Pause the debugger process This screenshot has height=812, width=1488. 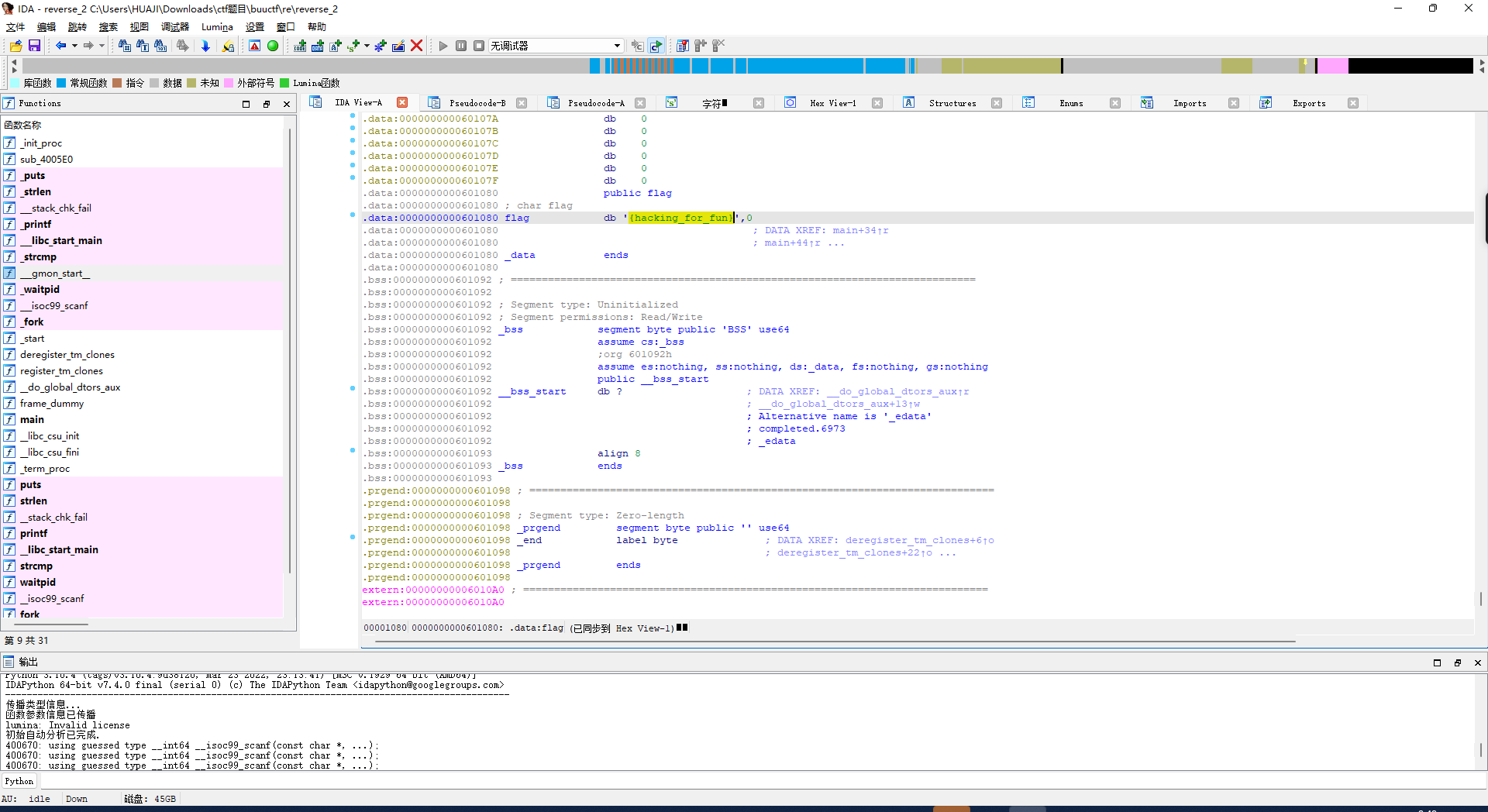[461, 46]
